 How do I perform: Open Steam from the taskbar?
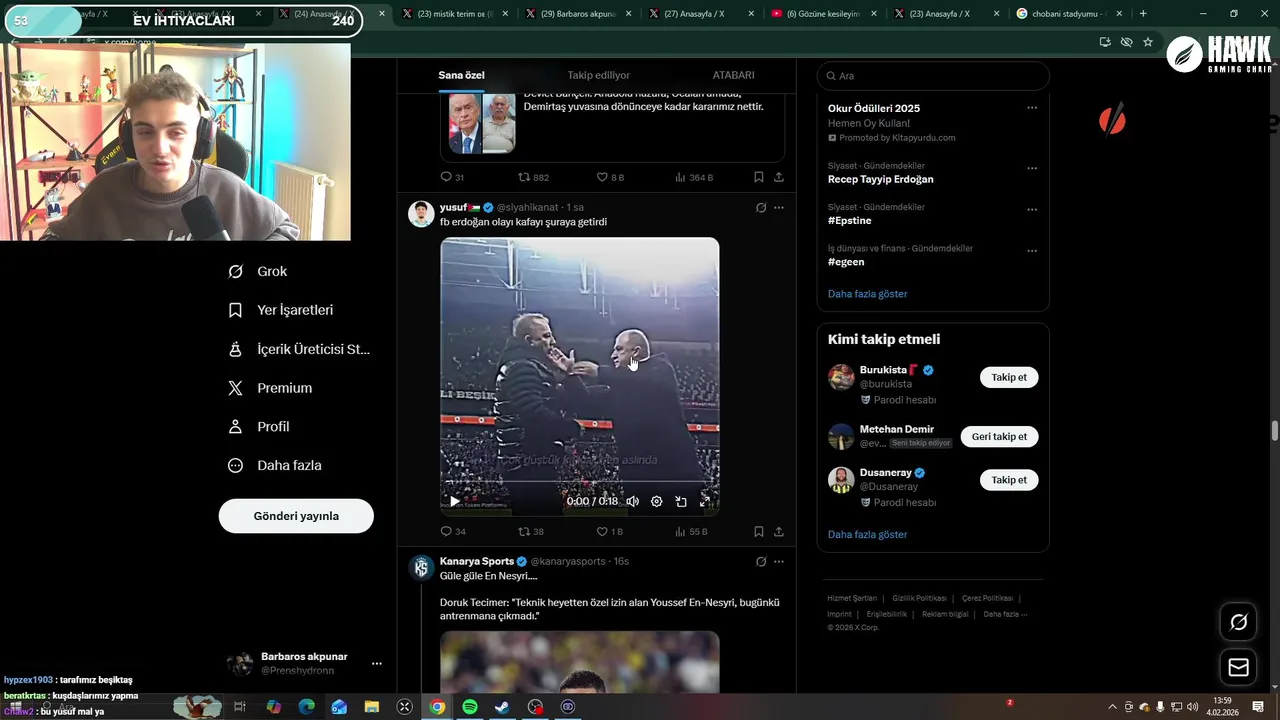point(502,707)
